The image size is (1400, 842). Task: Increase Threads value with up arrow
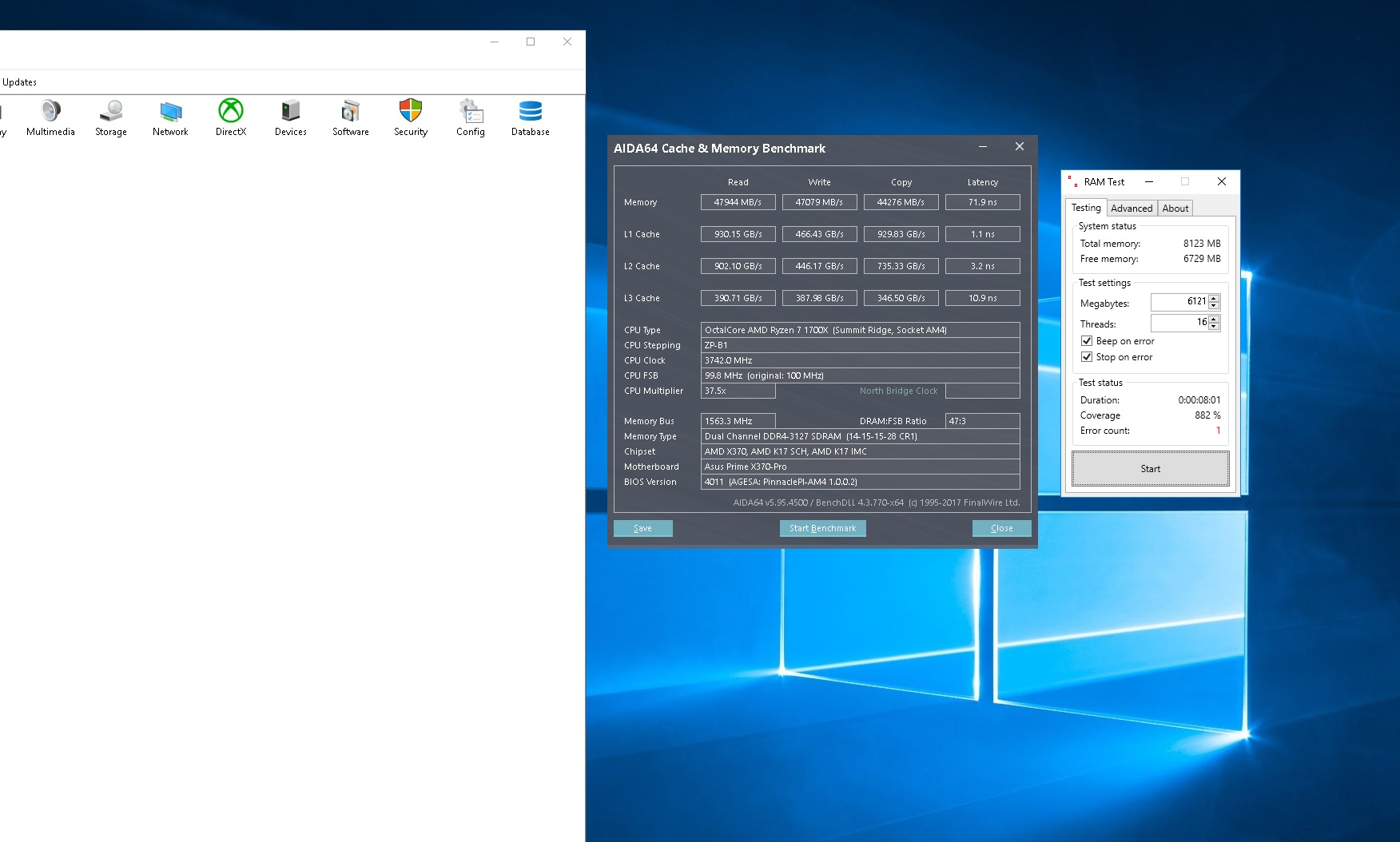tap(1214, 320)
